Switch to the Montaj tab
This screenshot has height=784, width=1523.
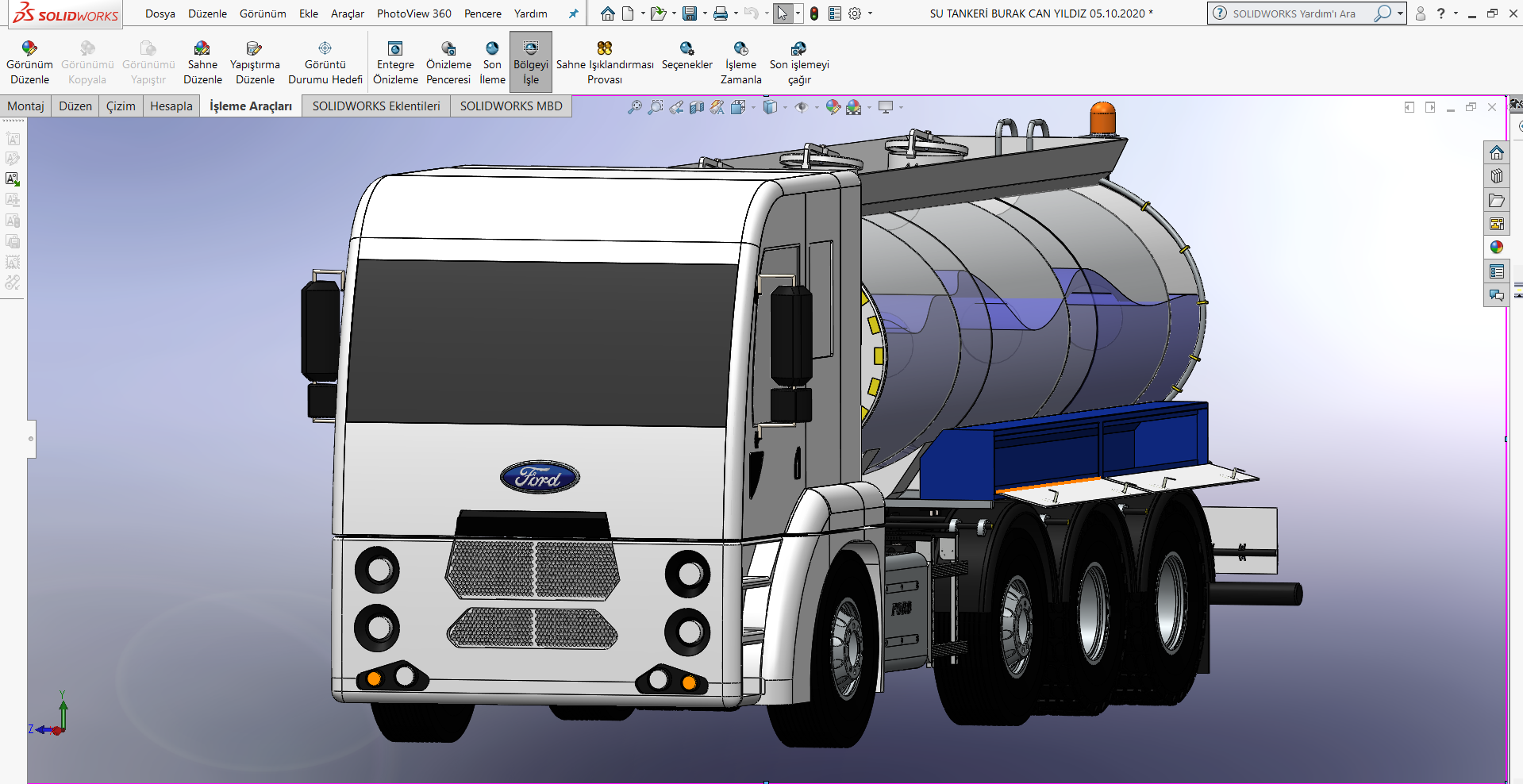(x=25, y=106)
